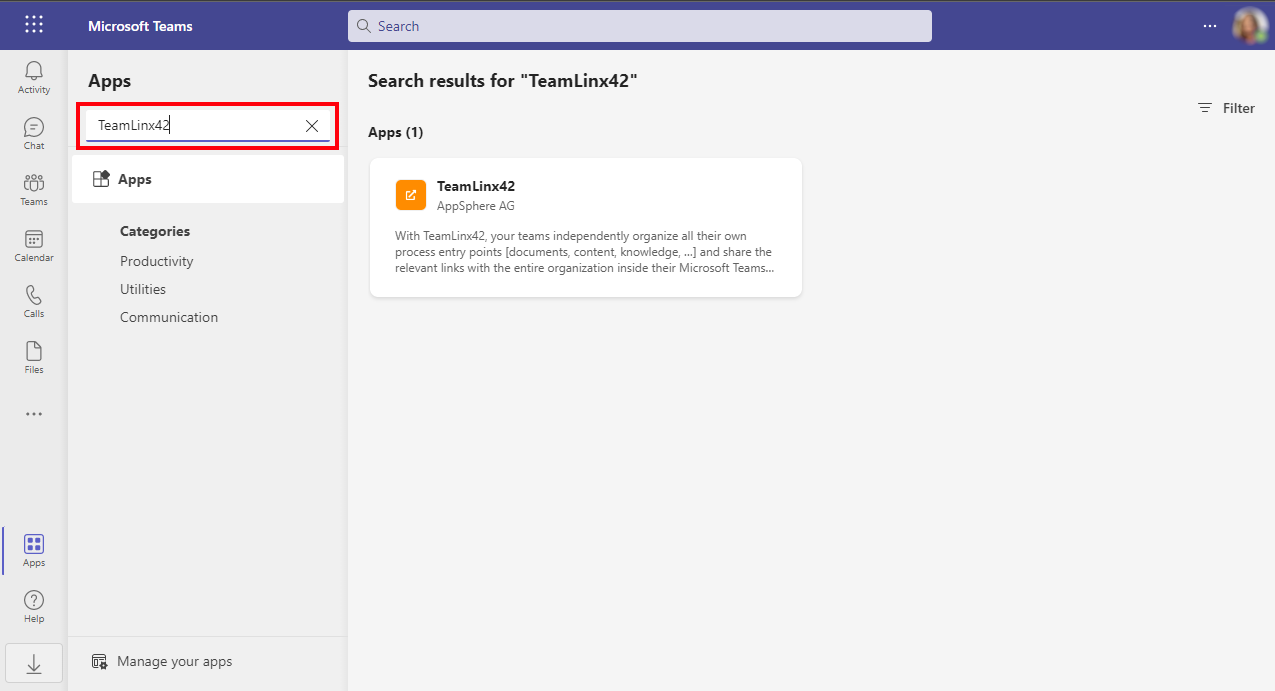Open settings and more menu
Viewport: 1275px width, 691px height.
coord(1209,25)
